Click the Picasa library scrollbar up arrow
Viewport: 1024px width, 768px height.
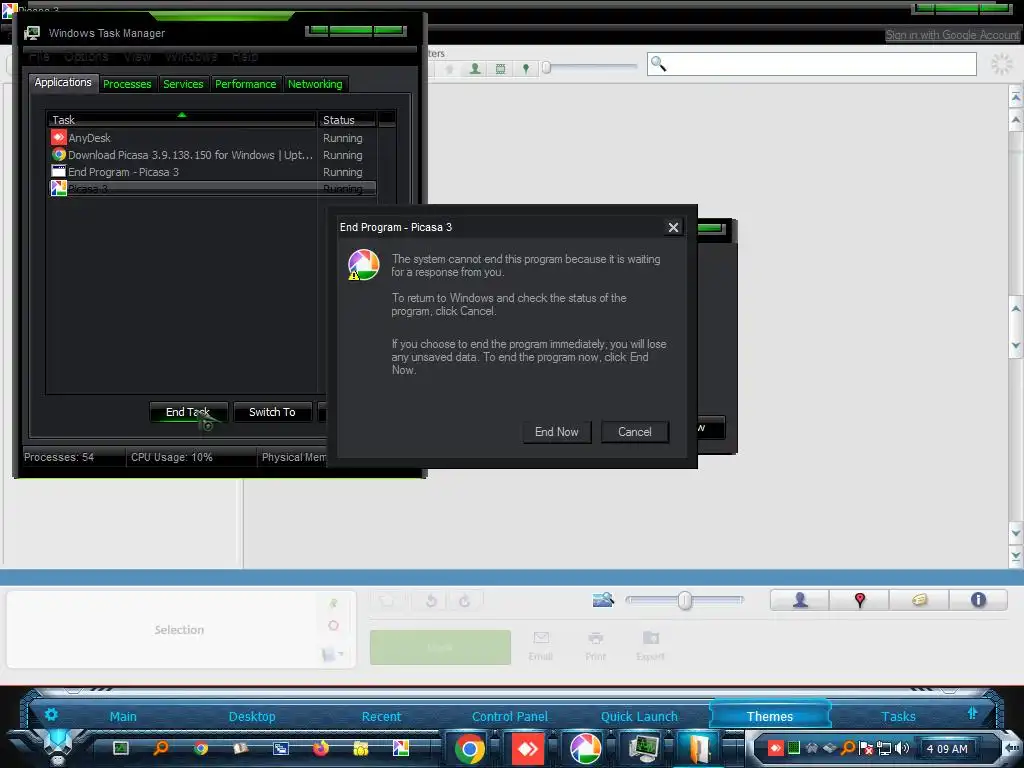1016,120
